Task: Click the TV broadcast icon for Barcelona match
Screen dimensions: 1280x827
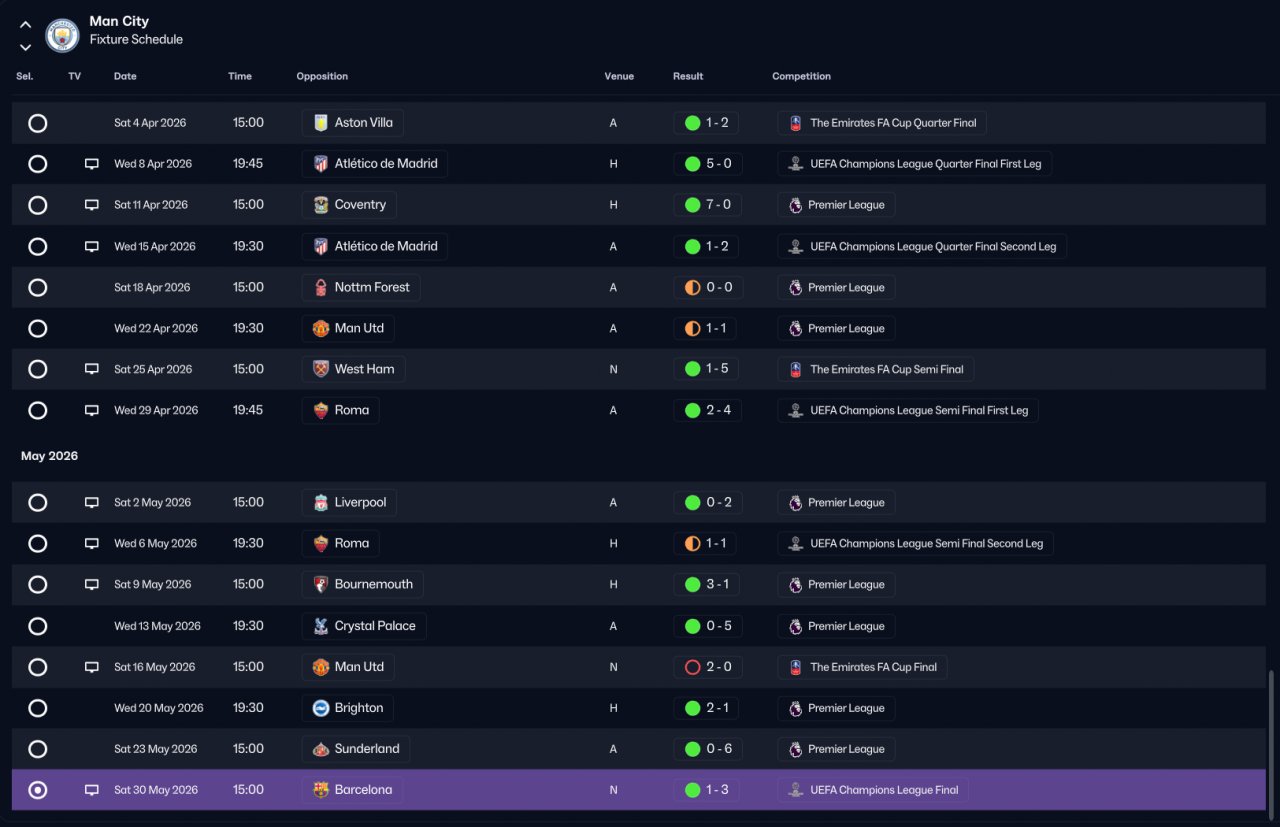Action: tap(92, 790)
